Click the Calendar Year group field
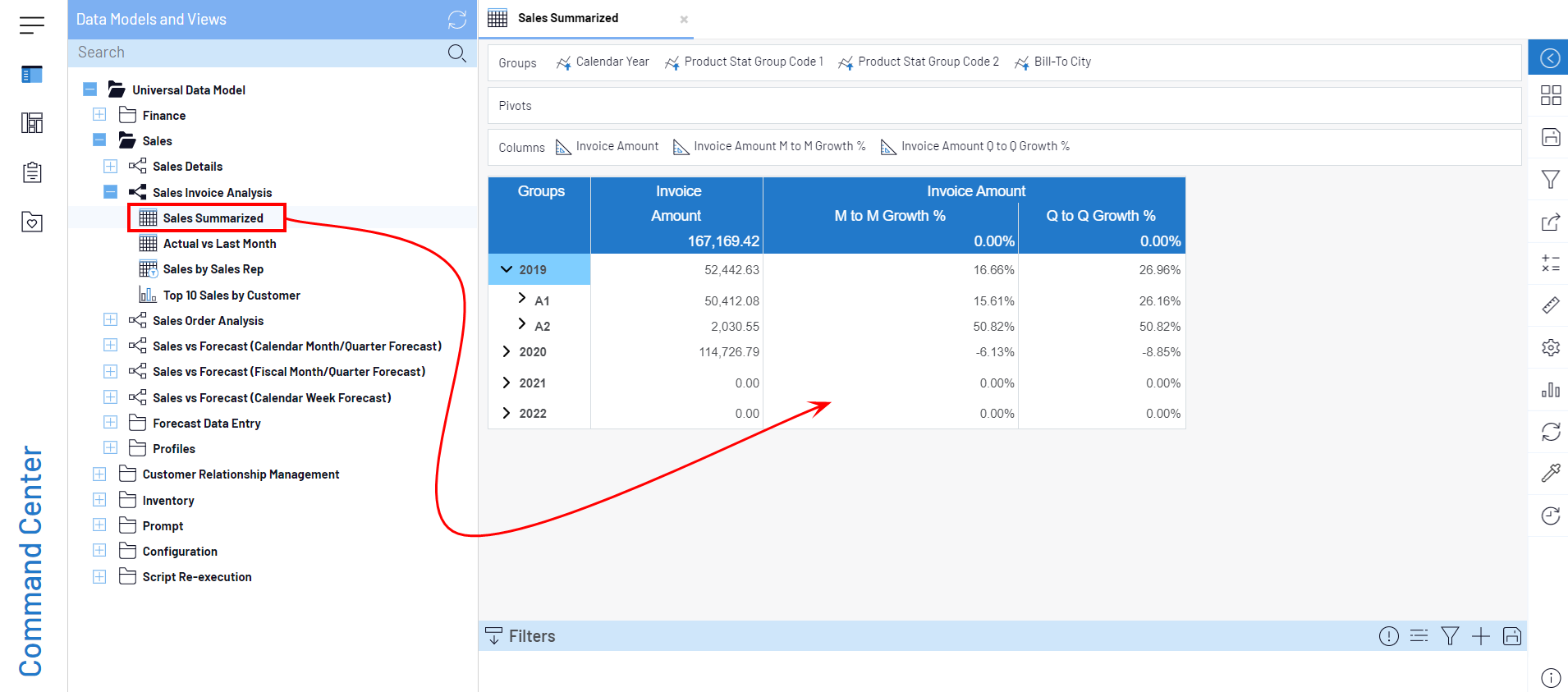The width and height of the screenshot is (1568, 692). (x=612, y=62)
